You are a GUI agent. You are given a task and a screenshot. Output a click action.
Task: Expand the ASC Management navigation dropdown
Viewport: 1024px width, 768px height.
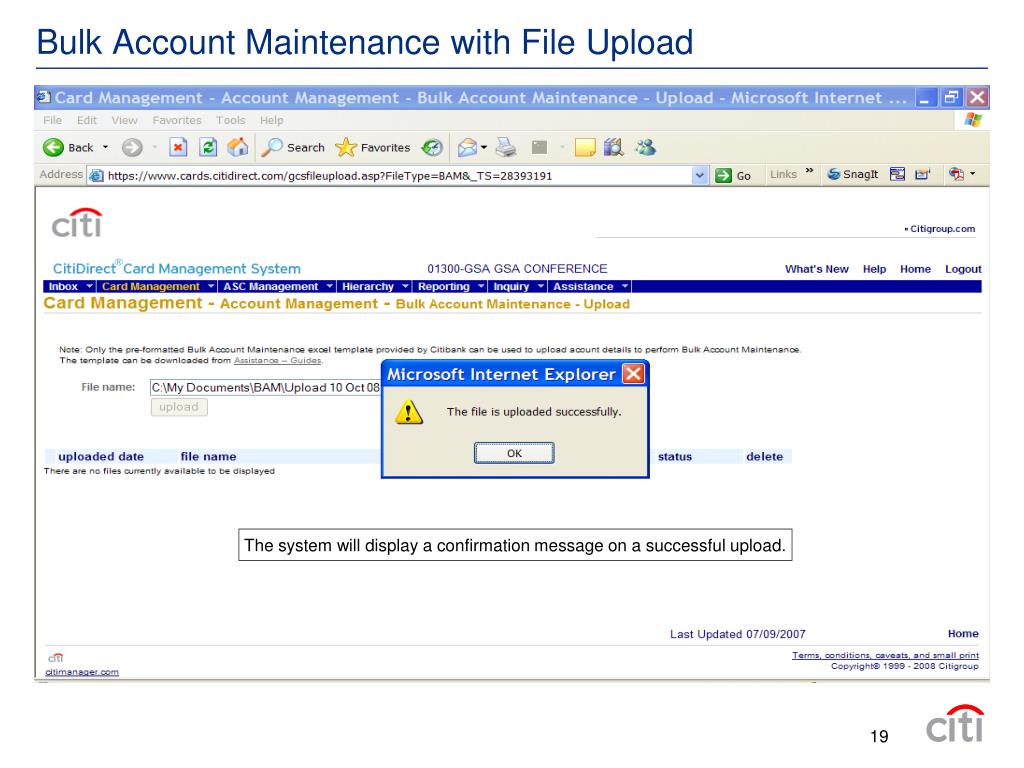pos(329,286)
